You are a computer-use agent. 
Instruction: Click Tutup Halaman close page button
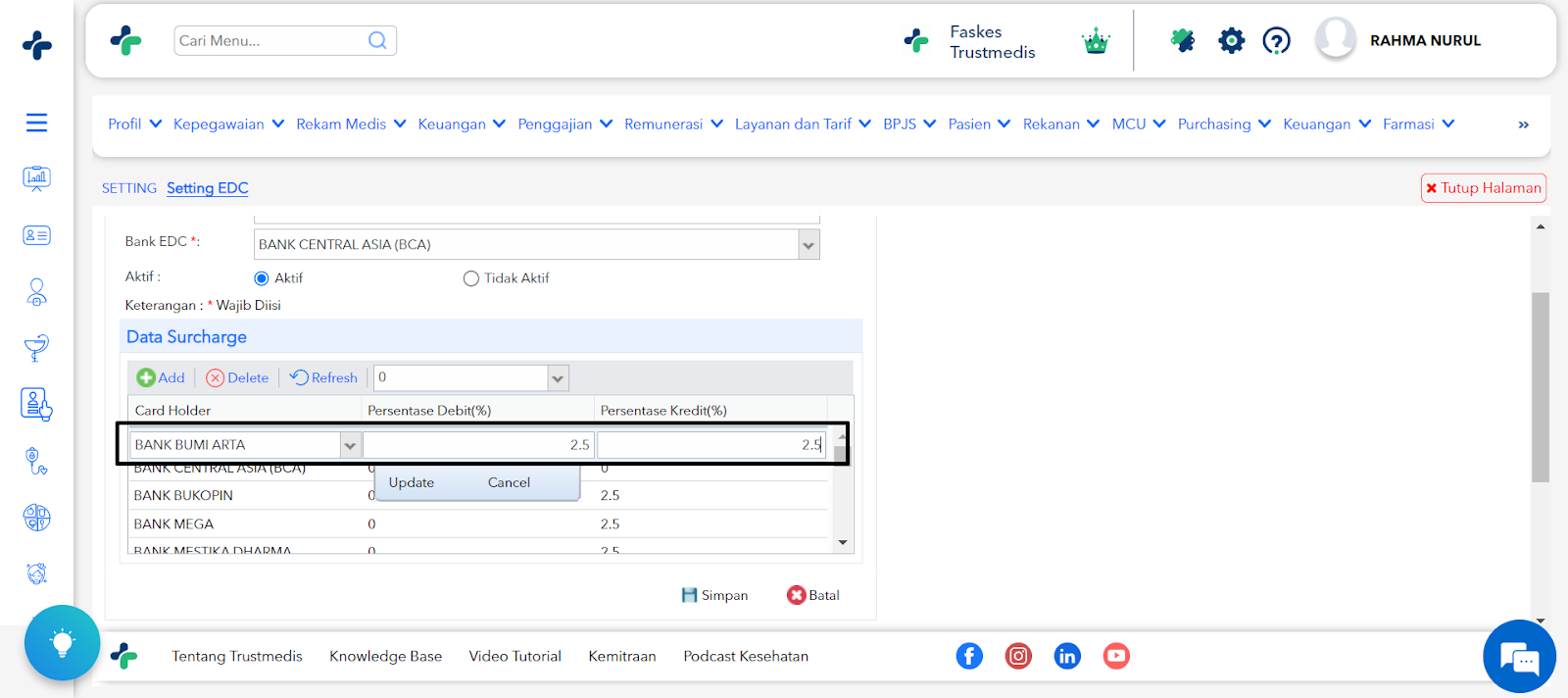(1484, 188)
